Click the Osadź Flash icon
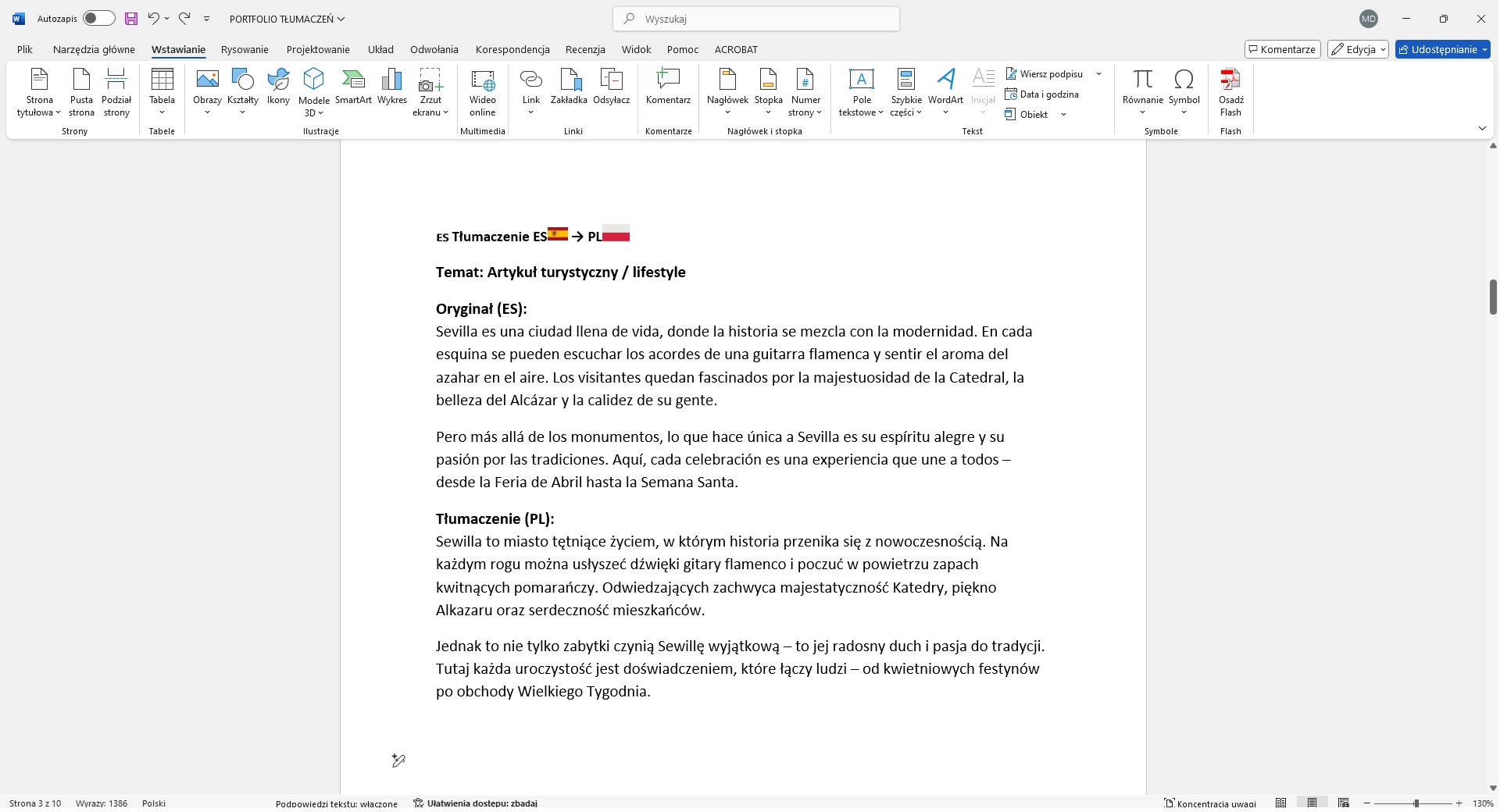Screen dimensions: 1500x812 1230,92
